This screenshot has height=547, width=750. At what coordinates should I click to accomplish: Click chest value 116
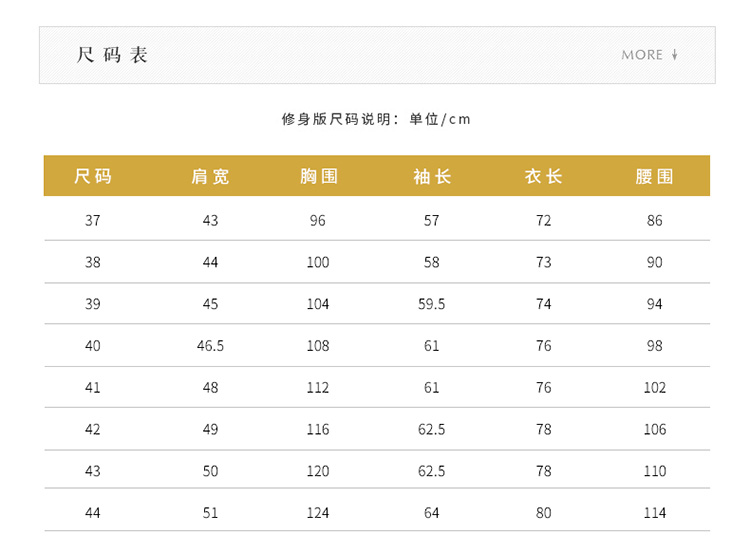pos(318,430)
